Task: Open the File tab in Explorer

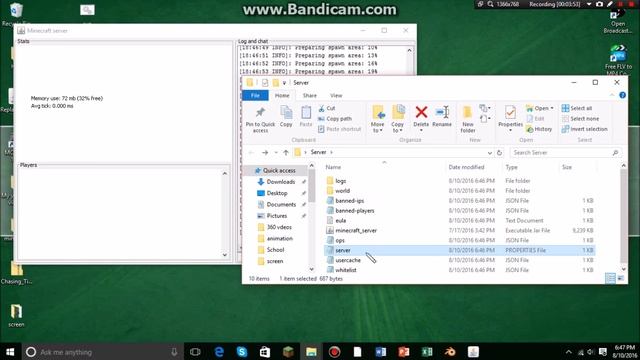Action: pos(255,95)
